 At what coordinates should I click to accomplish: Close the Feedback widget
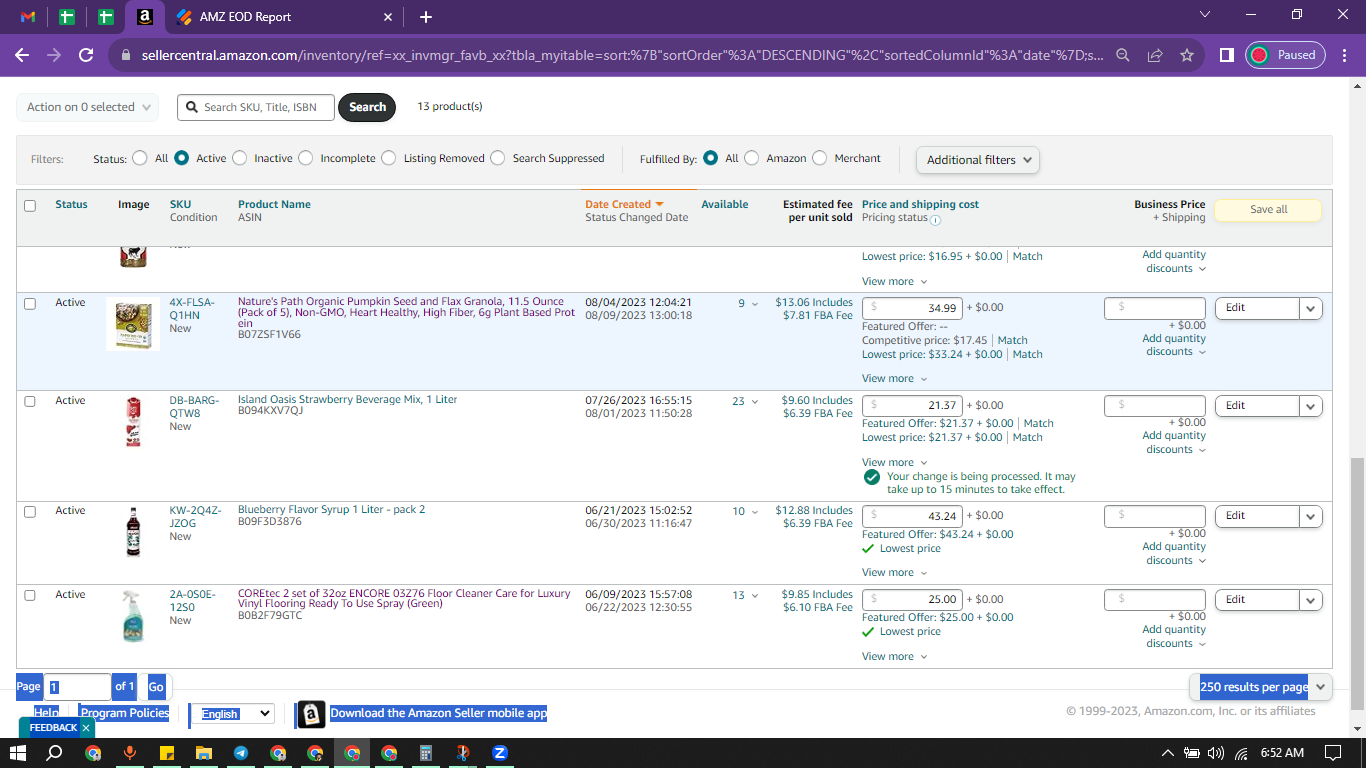(86, 728)
